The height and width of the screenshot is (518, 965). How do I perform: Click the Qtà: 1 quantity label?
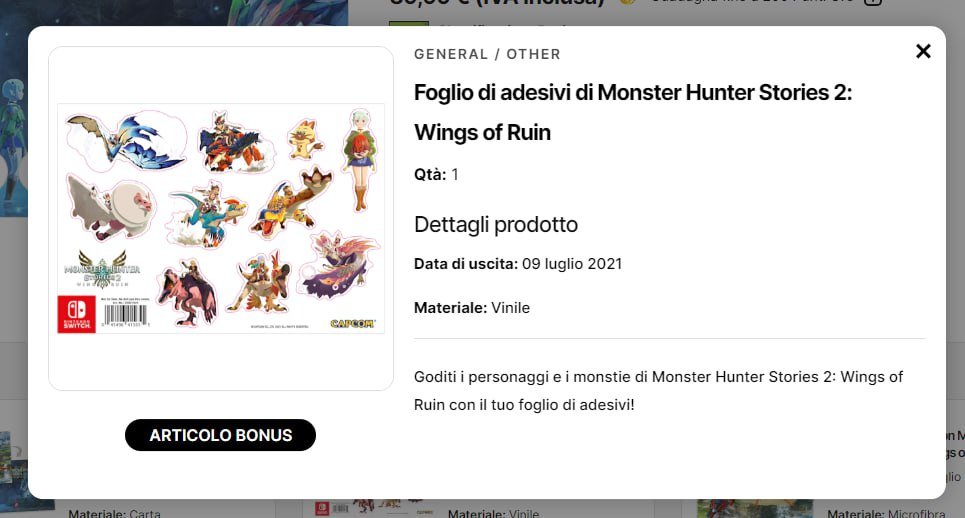pos(436,175)
